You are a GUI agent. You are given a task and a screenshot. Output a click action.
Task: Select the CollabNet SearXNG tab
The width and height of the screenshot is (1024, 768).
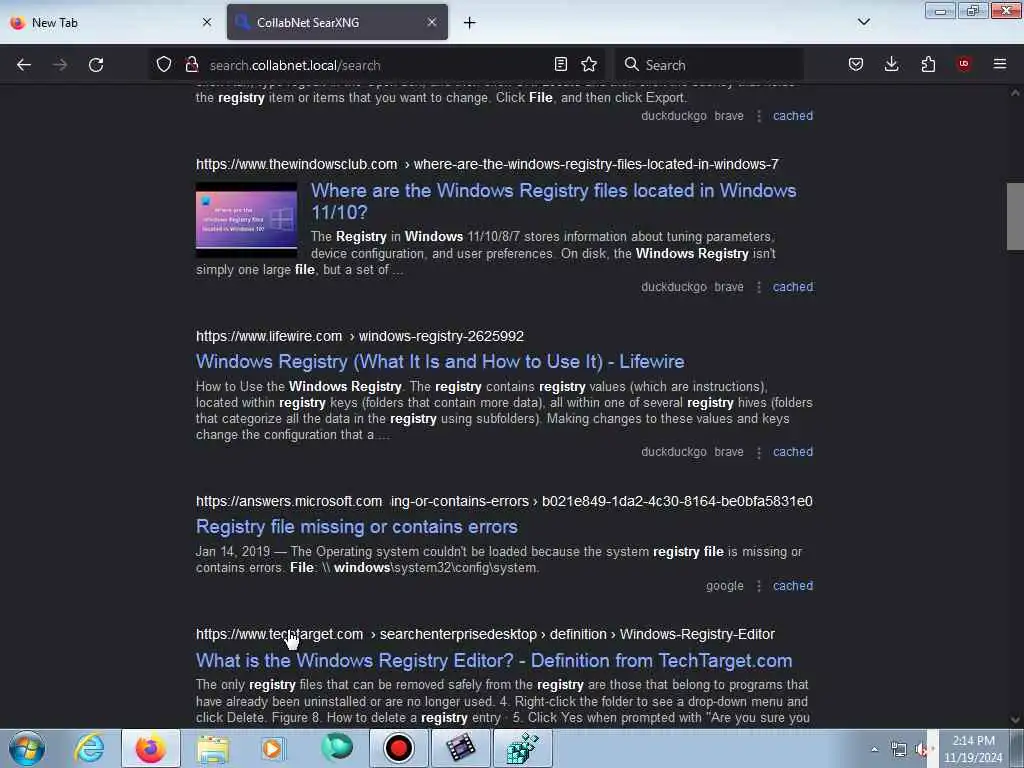click(x=337, y=22)
